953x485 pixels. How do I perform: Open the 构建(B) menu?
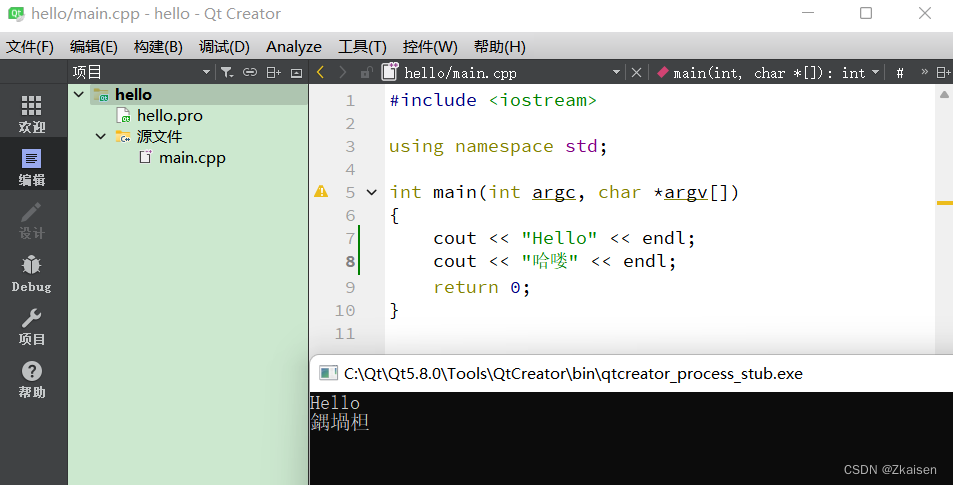[158, 47]
